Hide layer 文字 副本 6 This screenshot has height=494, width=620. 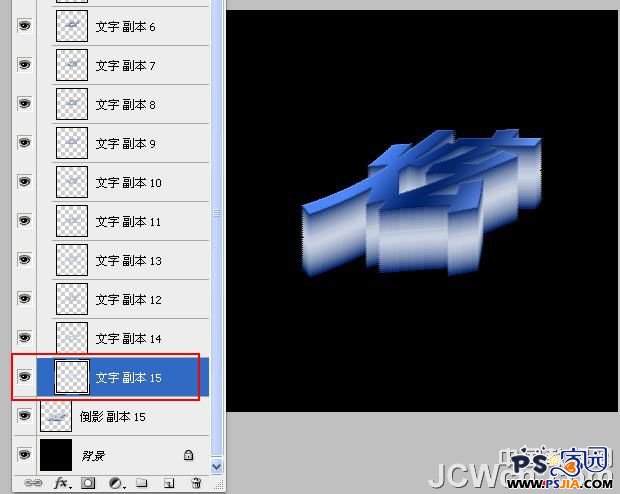point(25,26)
